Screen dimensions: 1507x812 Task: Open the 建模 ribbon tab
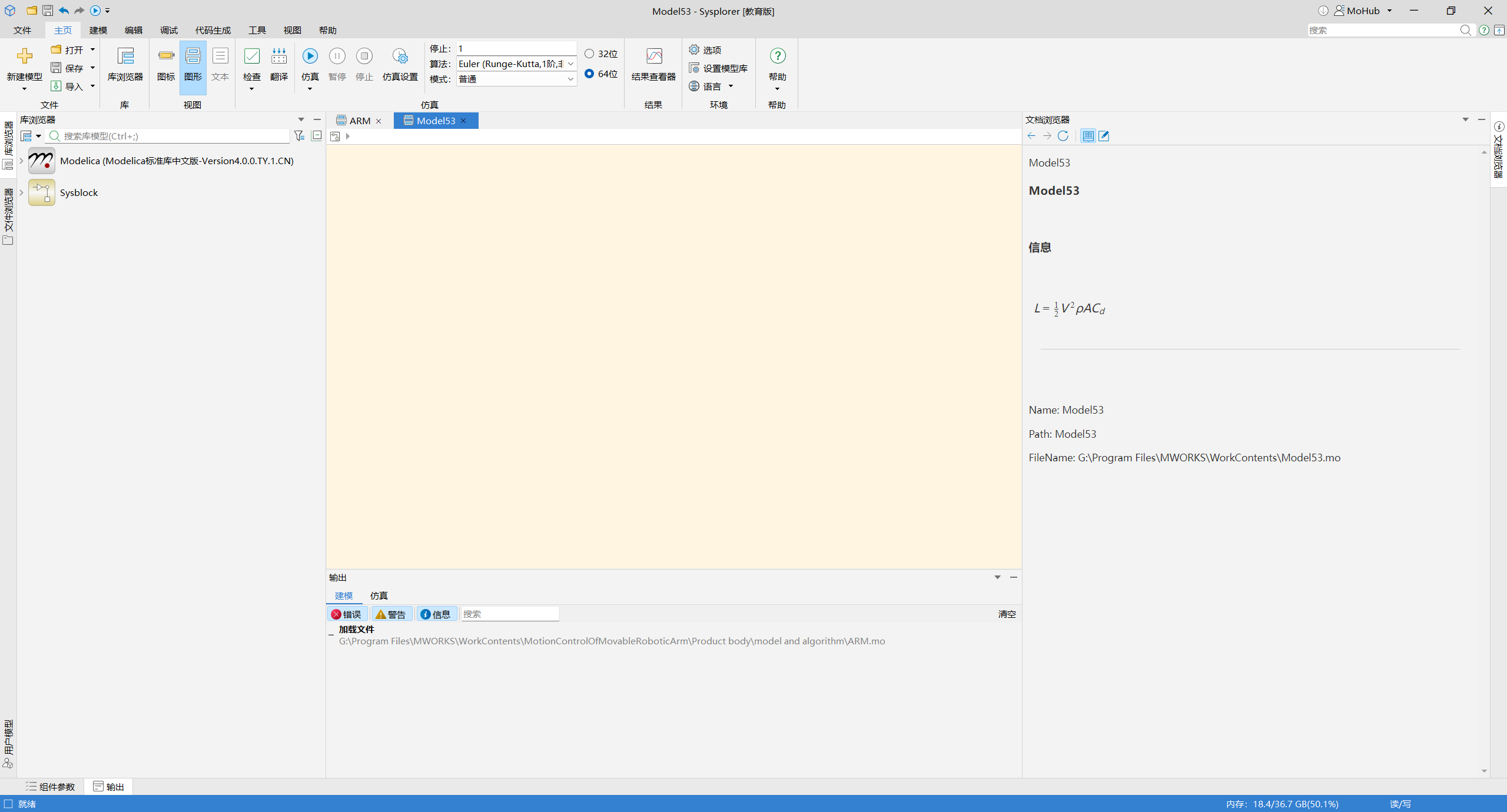[x=98, y=30]
